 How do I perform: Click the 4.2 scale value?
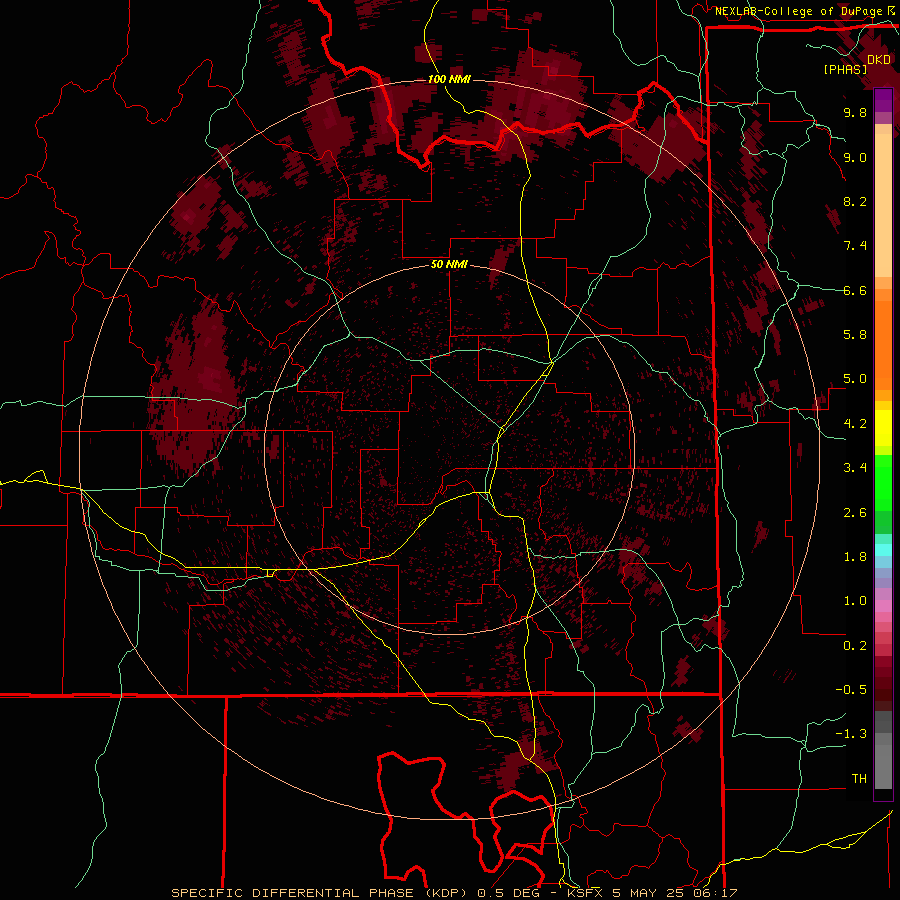click(855, 424)
